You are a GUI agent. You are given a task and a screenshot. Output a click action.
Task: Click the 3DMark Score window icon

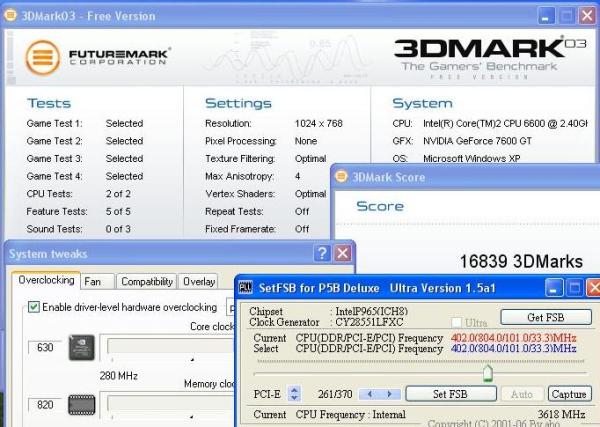[x=341, y=177]
